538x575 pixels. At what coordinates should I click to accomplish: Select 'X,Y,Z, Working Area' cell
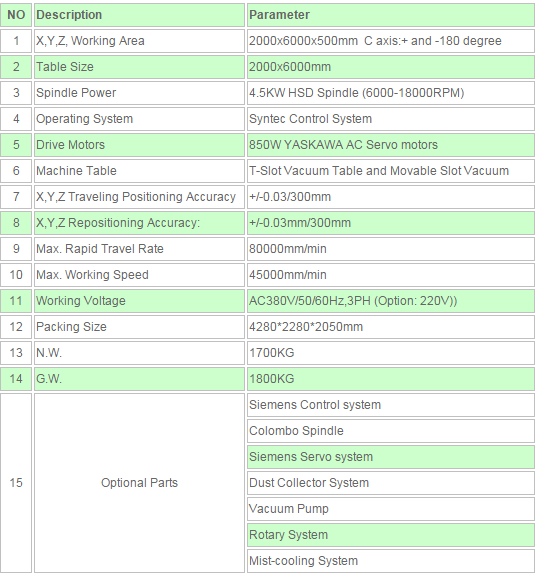139,41
